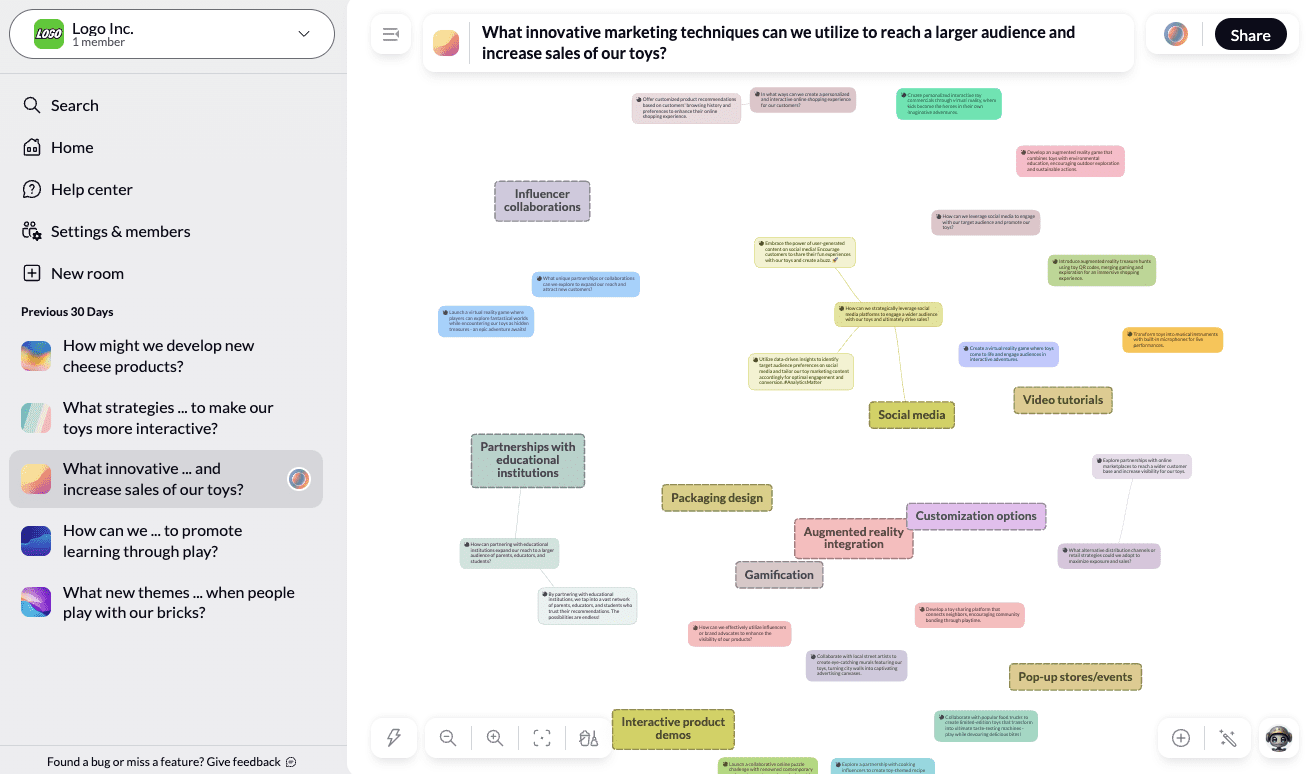1315x774 pixels.
Task: Create a New room
Action: 87,273
